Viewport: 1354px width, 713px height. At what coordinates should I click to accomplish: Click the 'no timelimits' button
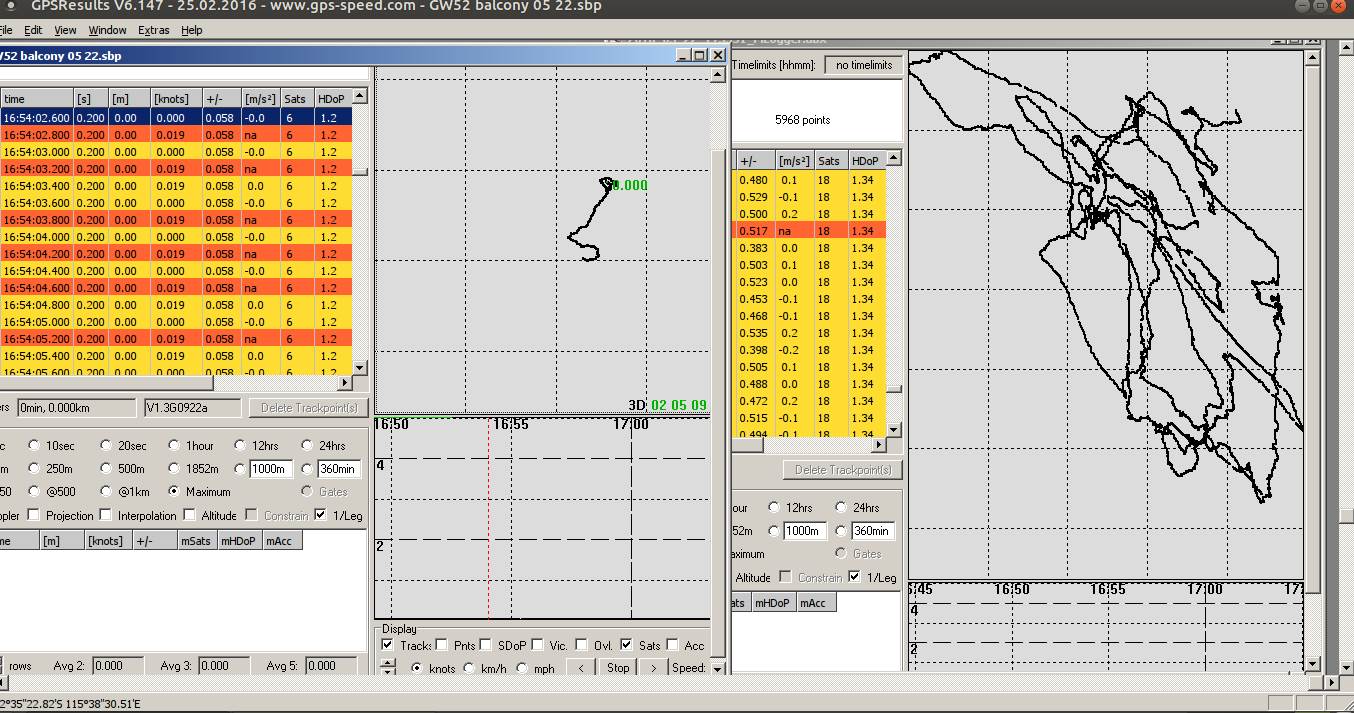864,65
